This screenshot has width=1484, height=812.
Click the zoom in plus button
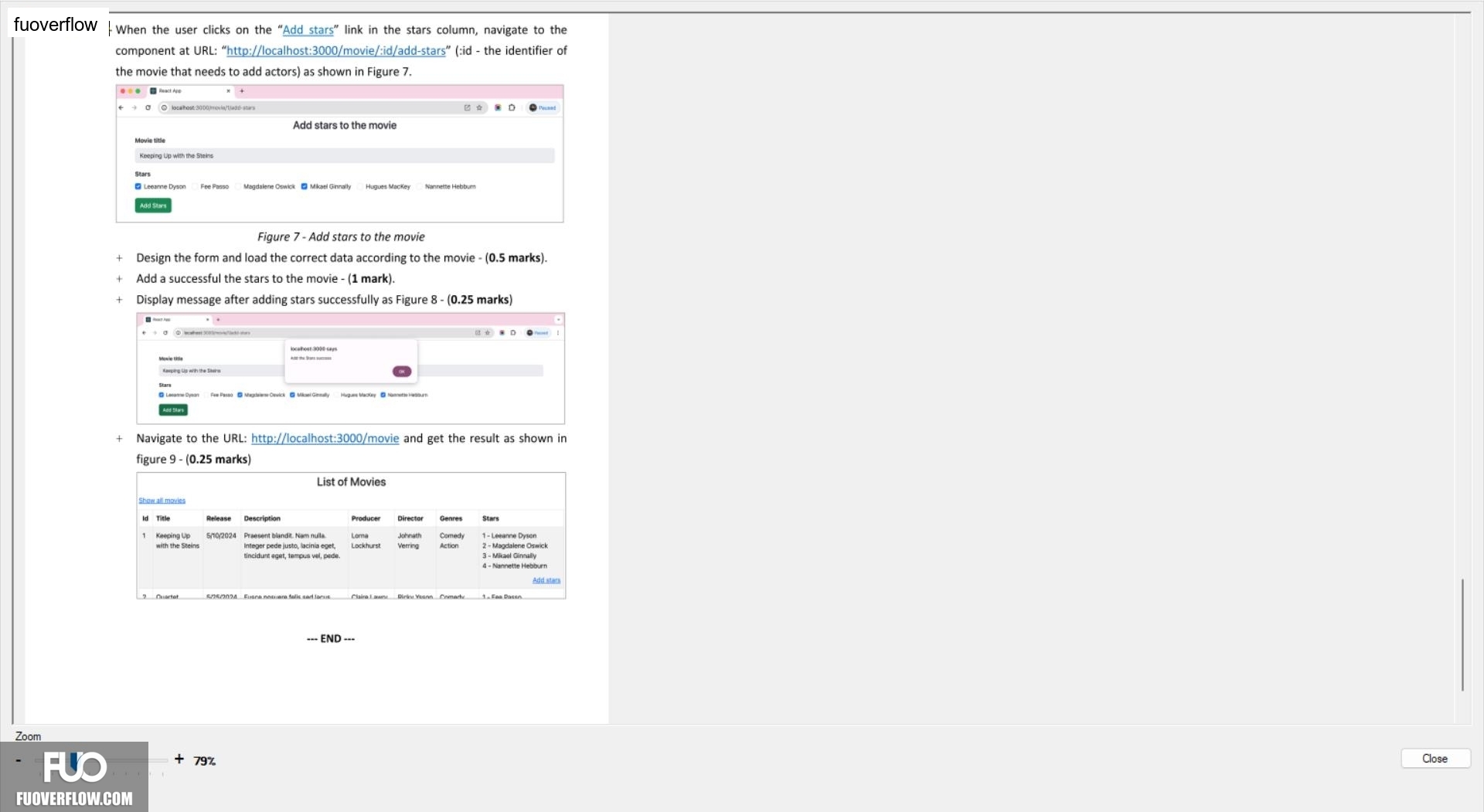179,759
